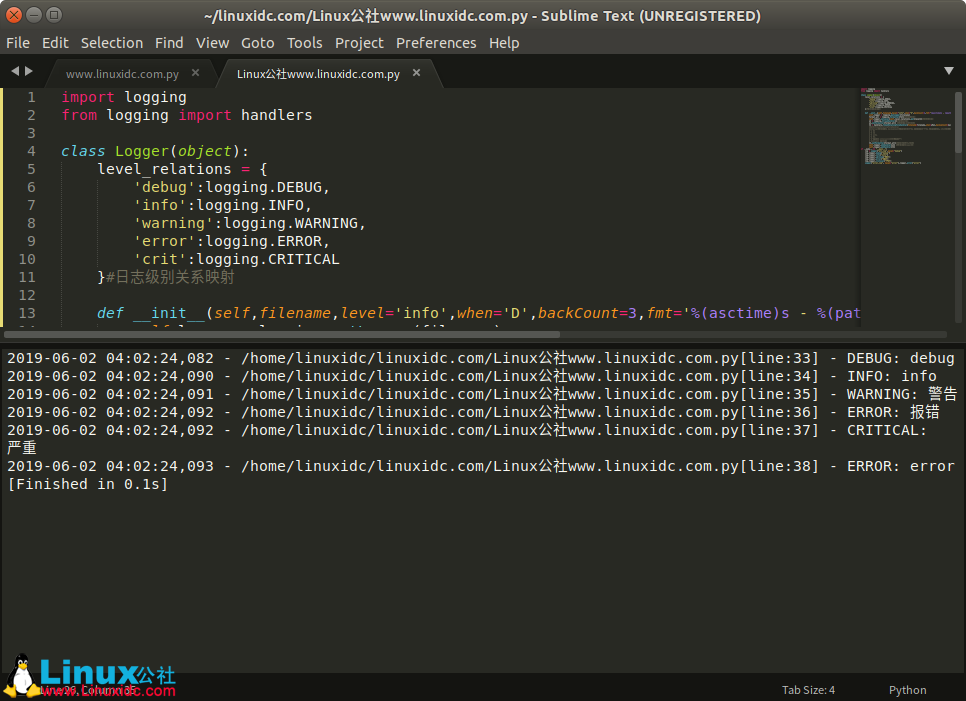966x701 pixels.
Task: Click line number 13 in gutter
Action: [27, 314]
